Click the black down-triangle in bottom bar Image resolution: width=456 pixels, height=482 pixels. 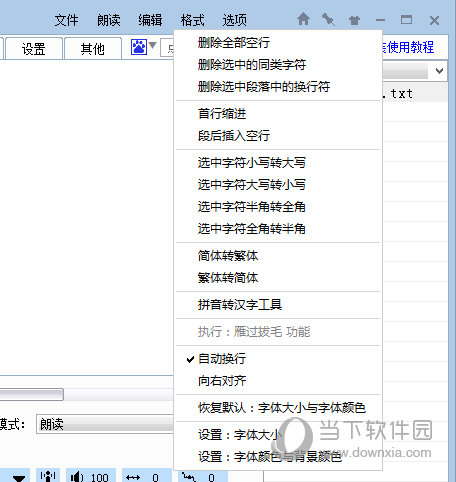(x=19, y=478)
